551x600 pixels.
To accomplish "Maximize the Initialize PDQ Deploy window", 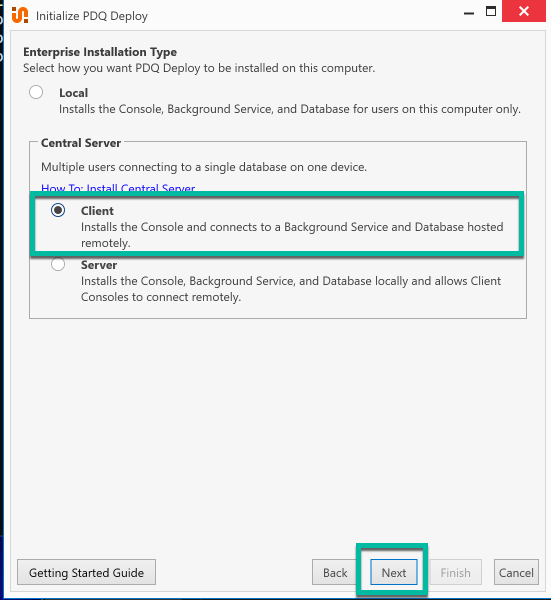I will click(x=491, y=11).
